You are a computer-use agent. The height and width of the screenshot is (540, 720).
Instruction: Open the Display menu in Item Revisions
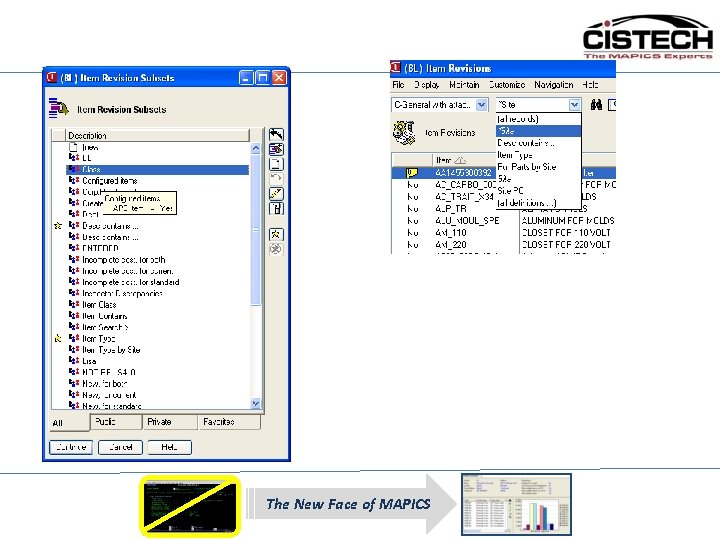coord(427,84)
